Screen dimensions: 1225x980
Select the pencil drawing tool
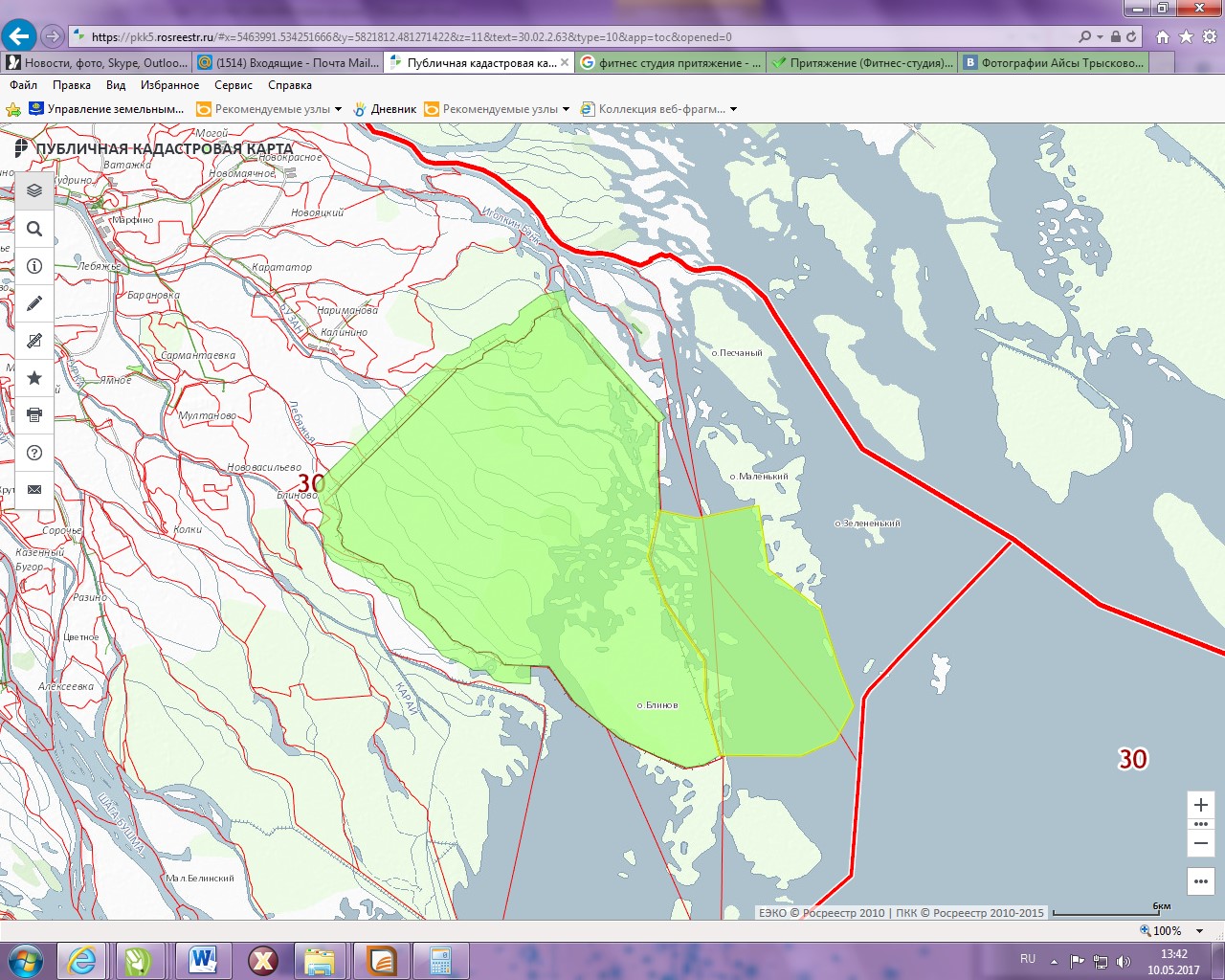34,303
